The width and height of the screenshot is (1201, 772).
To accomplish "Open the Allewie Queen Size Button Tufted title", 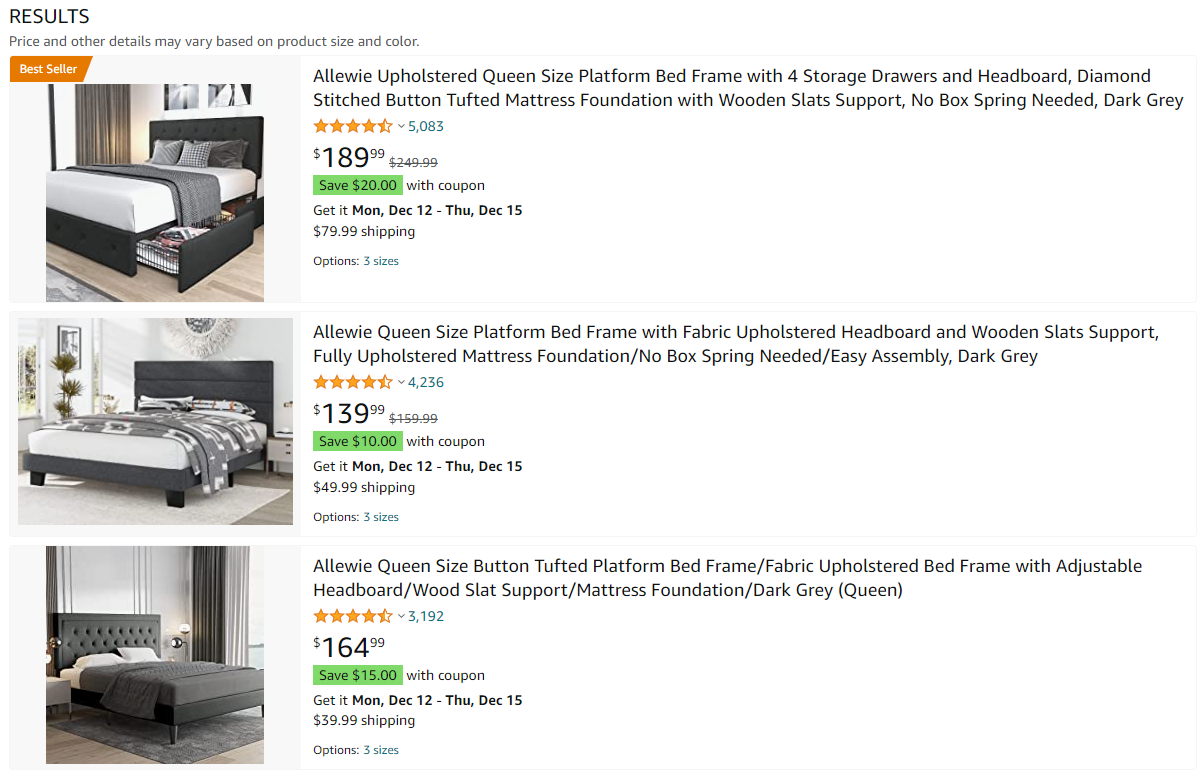I will pyautogui.click(x=727, y=578).
